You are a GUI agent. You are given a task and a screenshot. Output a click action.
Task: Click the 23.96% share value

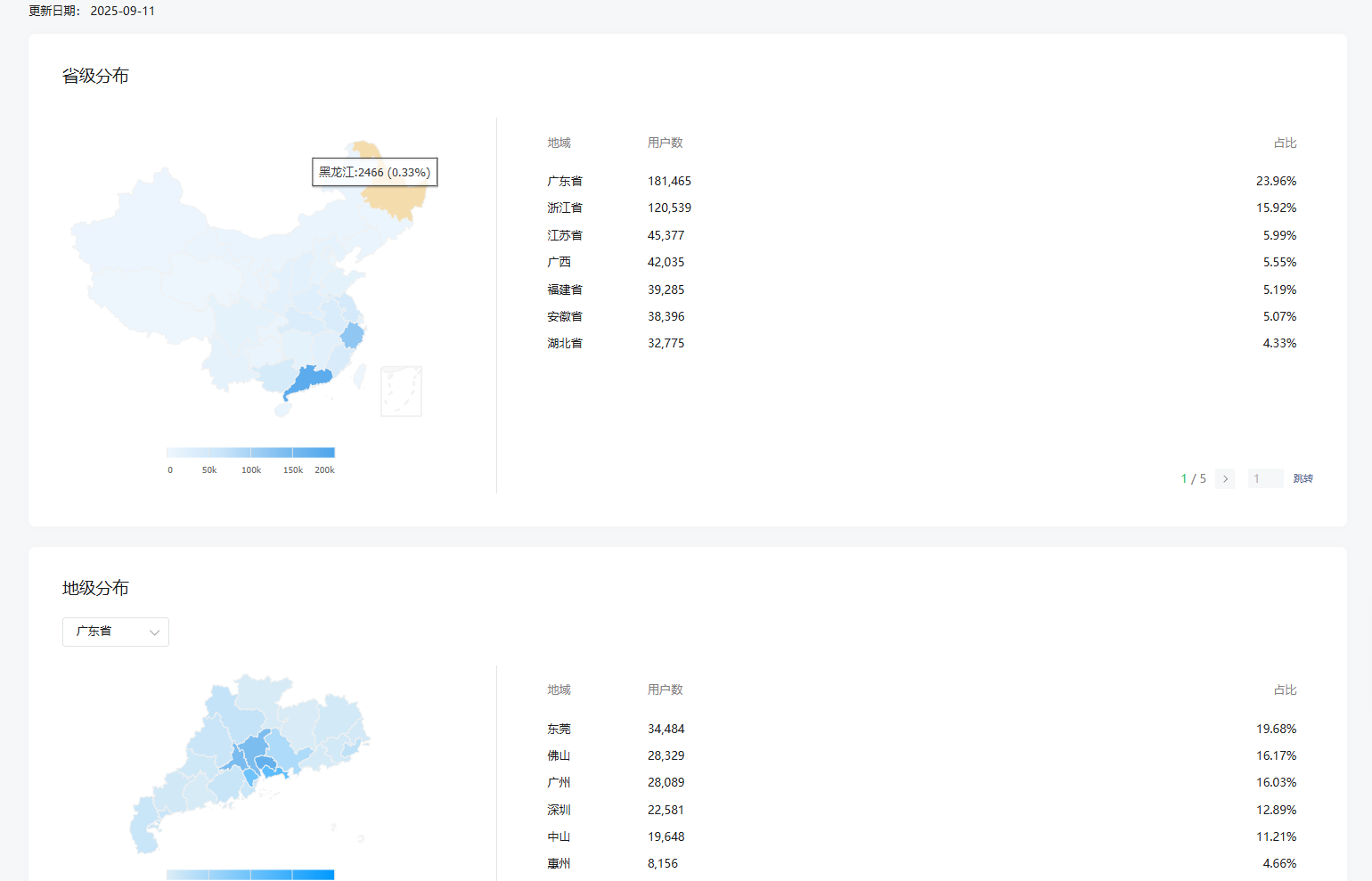tap(1276, 181)
